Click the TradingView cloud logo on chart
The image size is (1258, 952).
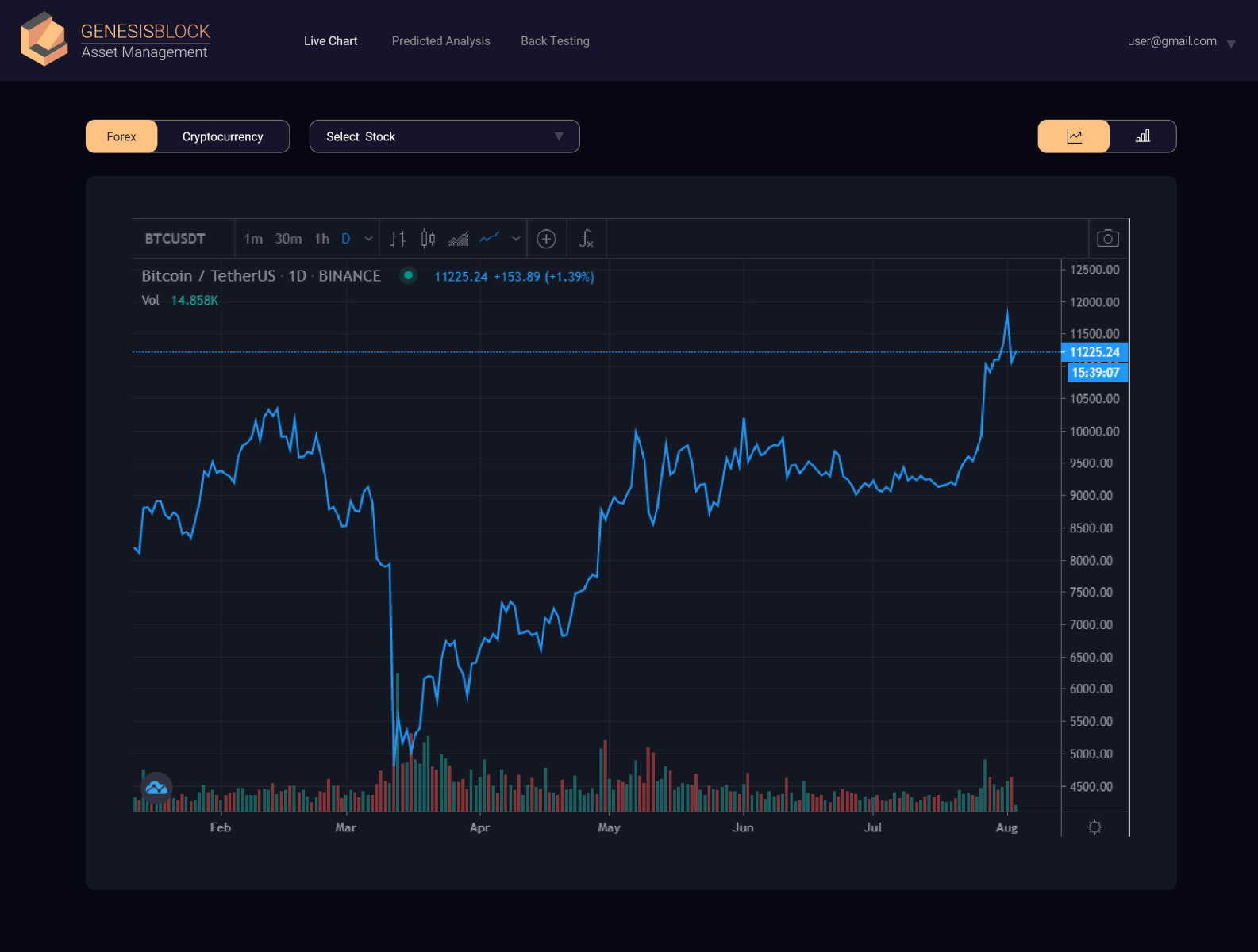point(156,788)
